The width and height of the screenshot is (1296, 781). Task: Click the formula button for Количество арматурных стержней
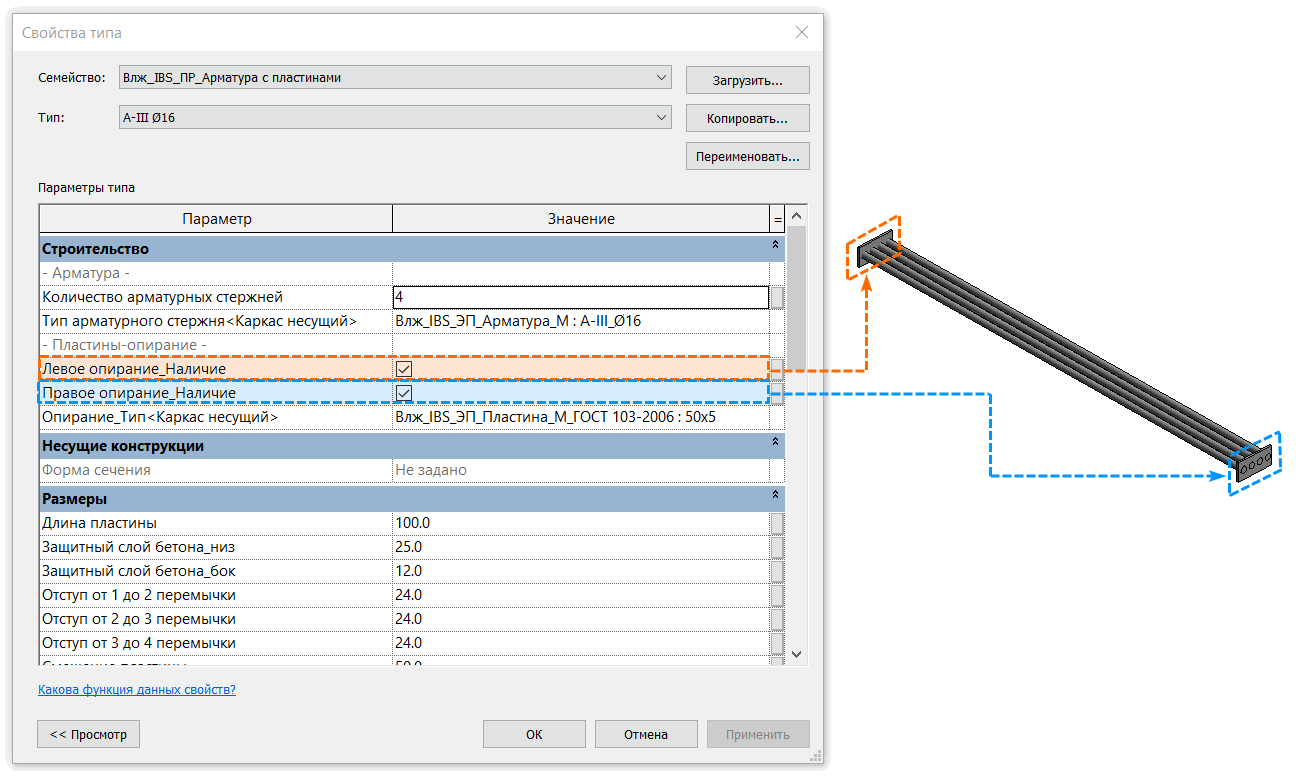[x=777, y=297]
